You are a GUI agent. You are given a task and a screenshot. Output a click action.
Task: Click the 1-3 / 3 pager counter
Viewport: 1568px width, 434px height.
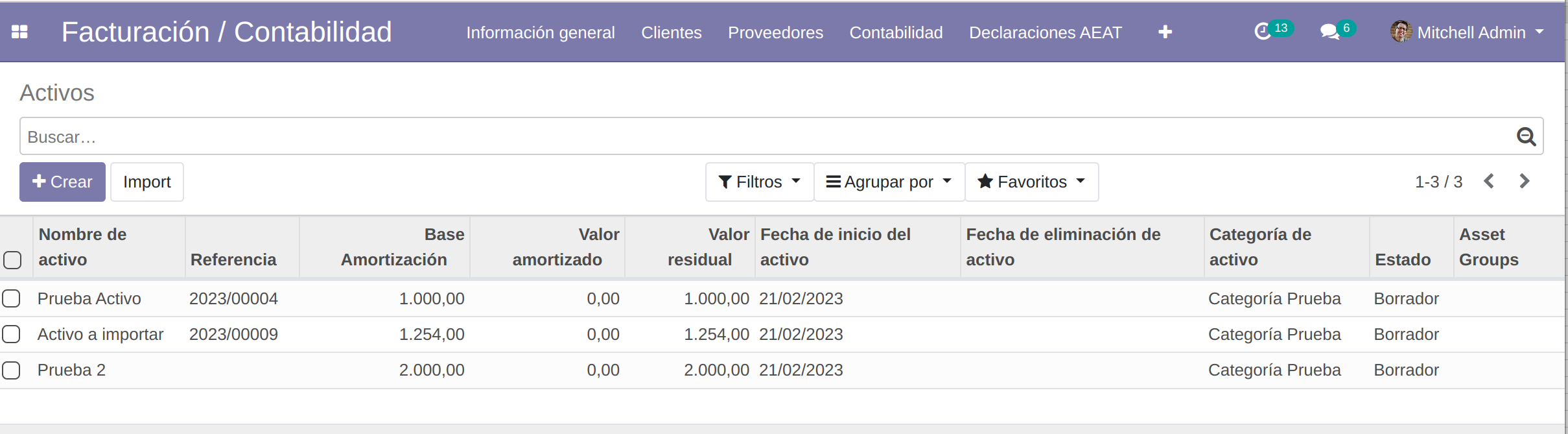(x=1438, y=182)
